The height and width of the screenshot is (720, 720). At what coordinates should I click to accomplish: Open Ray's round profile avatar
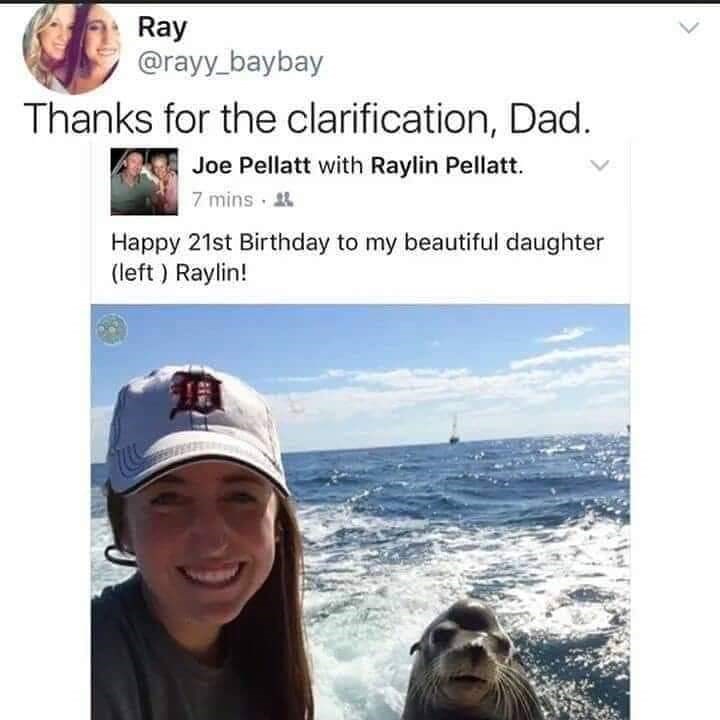point(72,47)
